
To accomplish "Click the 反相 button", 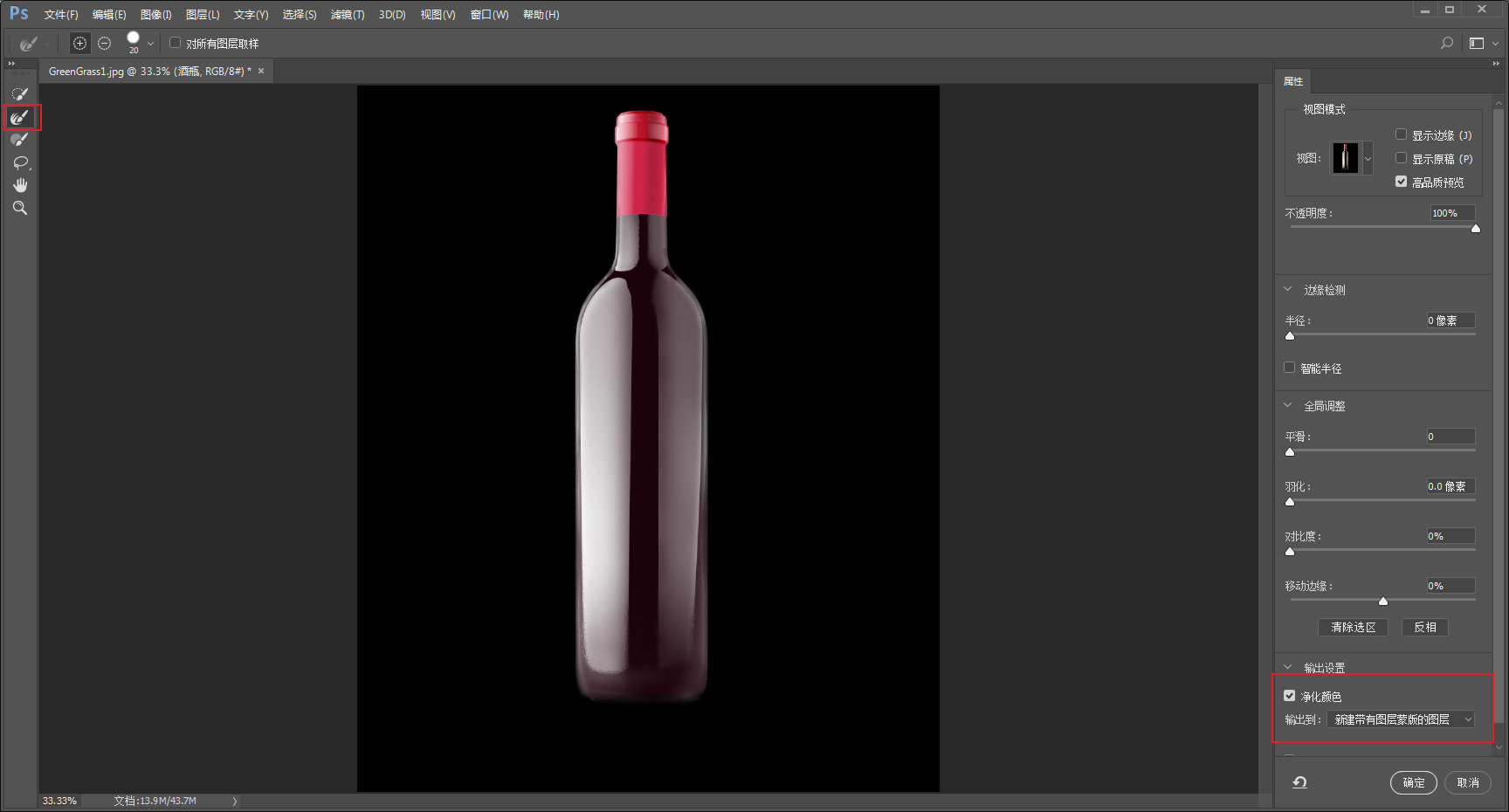I will (1425, 627).
